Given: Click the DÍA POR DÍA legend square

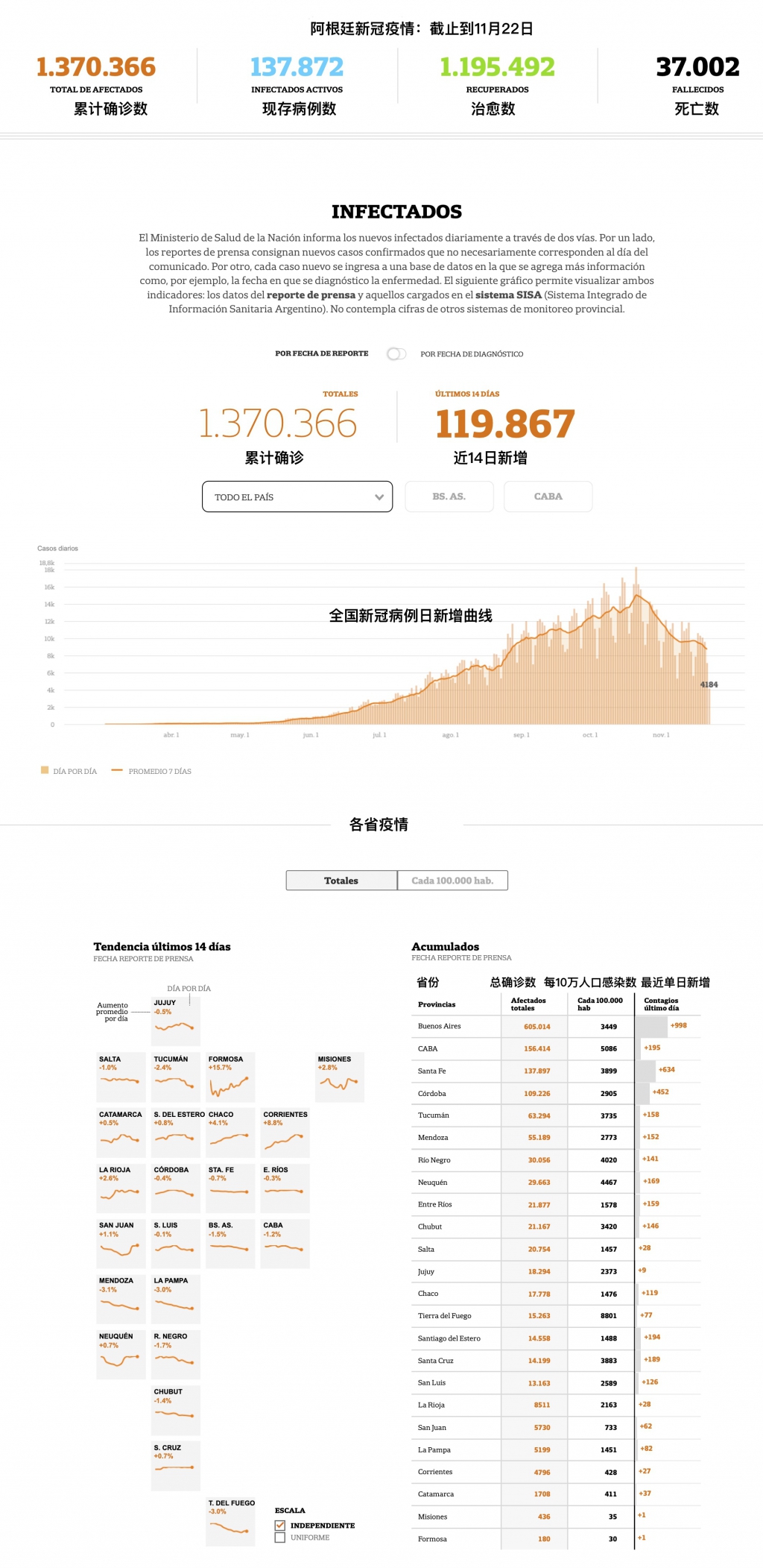Looking at the screenshot, I should tap(45, 771).
